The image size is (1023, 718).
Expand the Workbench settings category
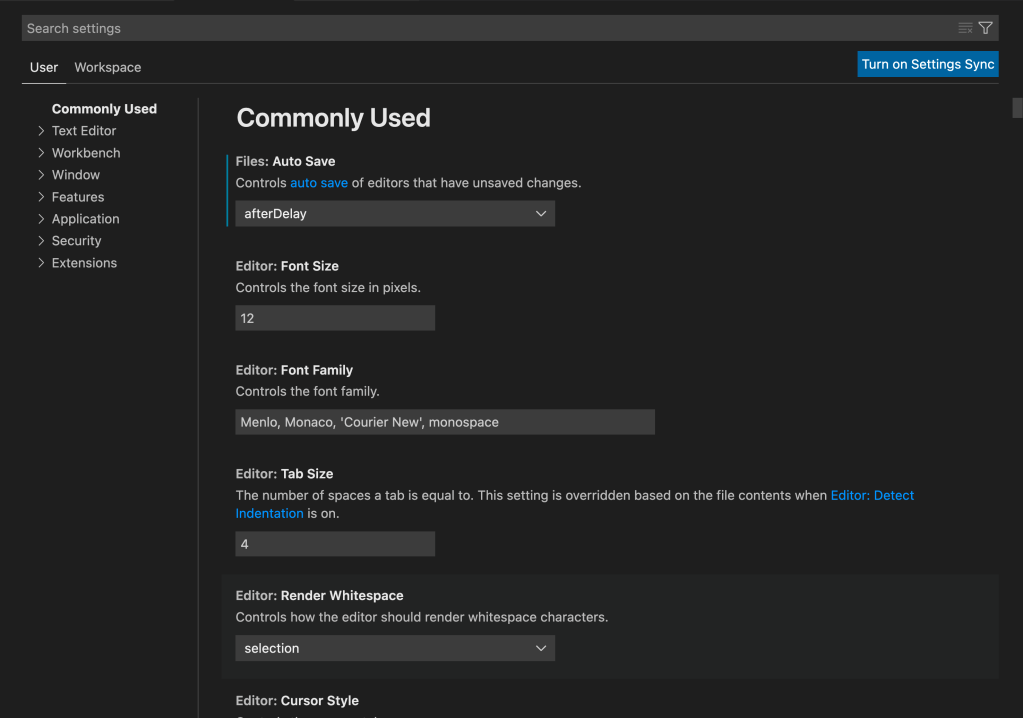[x=86, y=153]
